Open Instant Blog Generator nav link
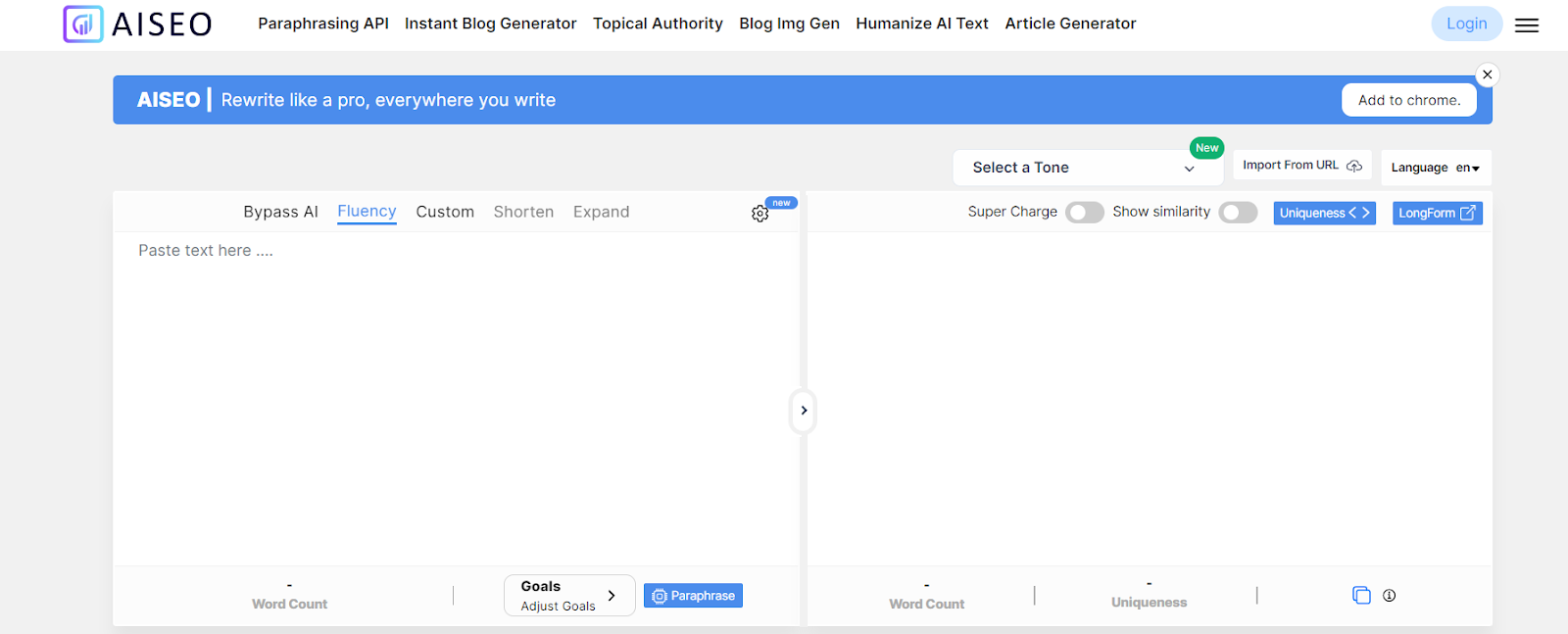This screenshot has height=634, width=1568. (490, 24)
